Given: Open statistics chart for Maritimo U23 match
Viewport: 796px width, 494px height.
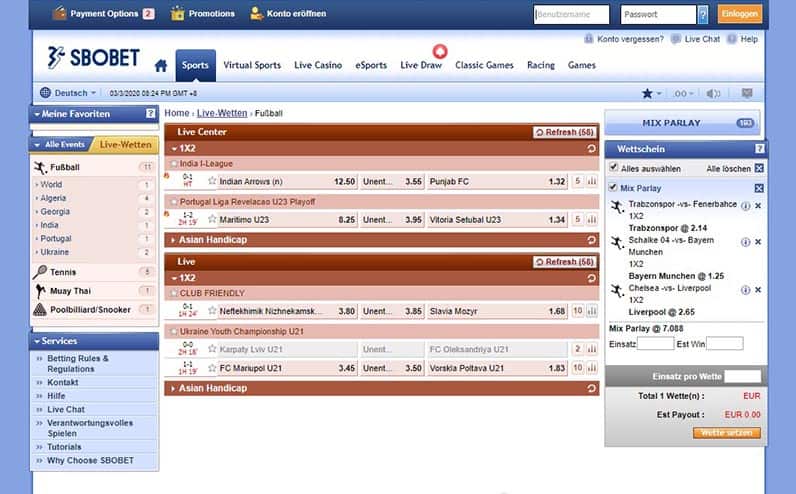Looking at the screenshot, I should click(592, 220).
